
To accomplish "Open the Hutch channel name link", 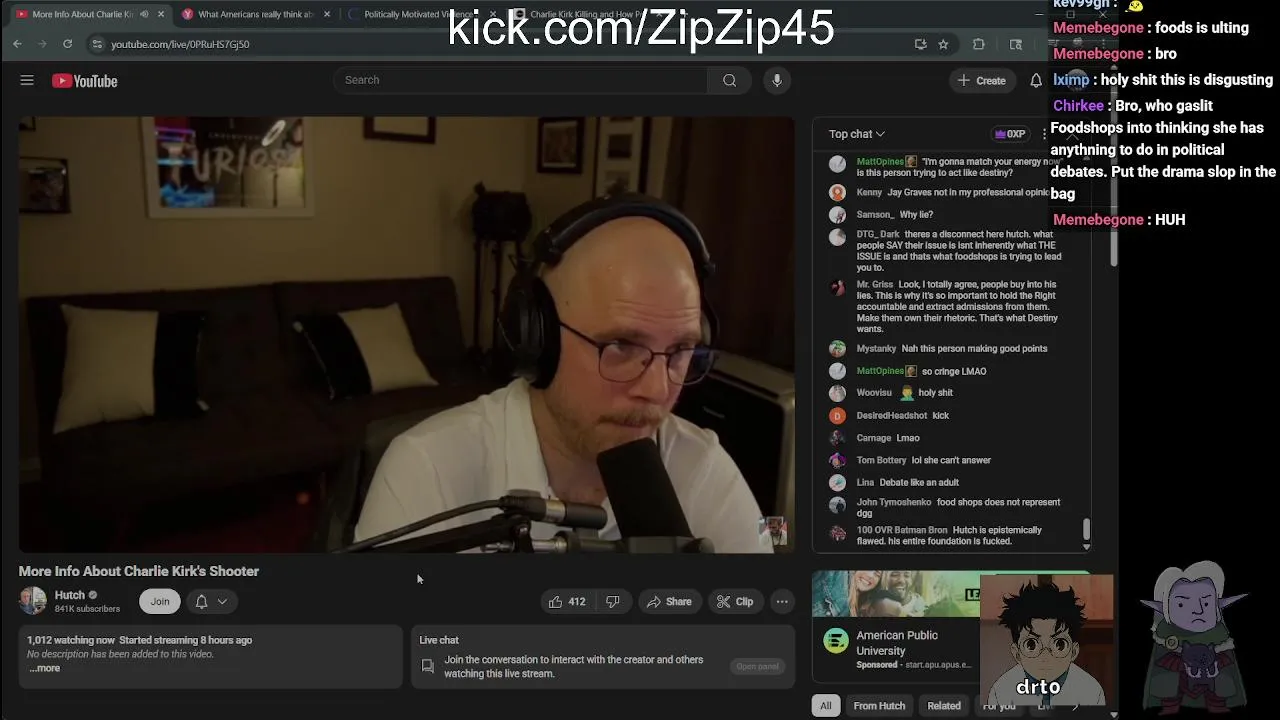I will tap(70, 595).
